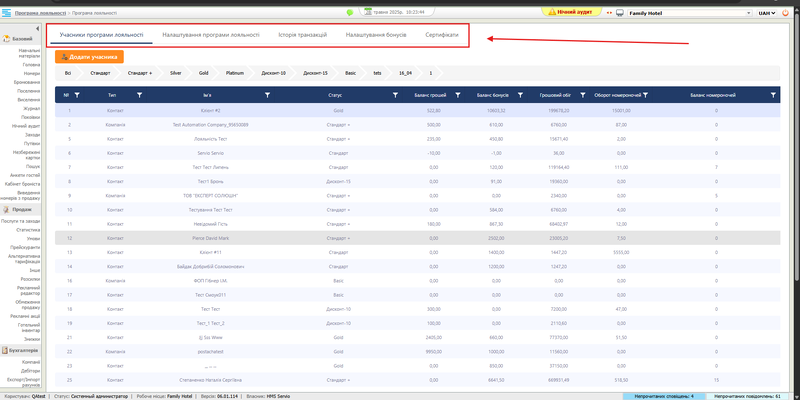Open the Family Hotel dropdown

click(x=682, y=12)
